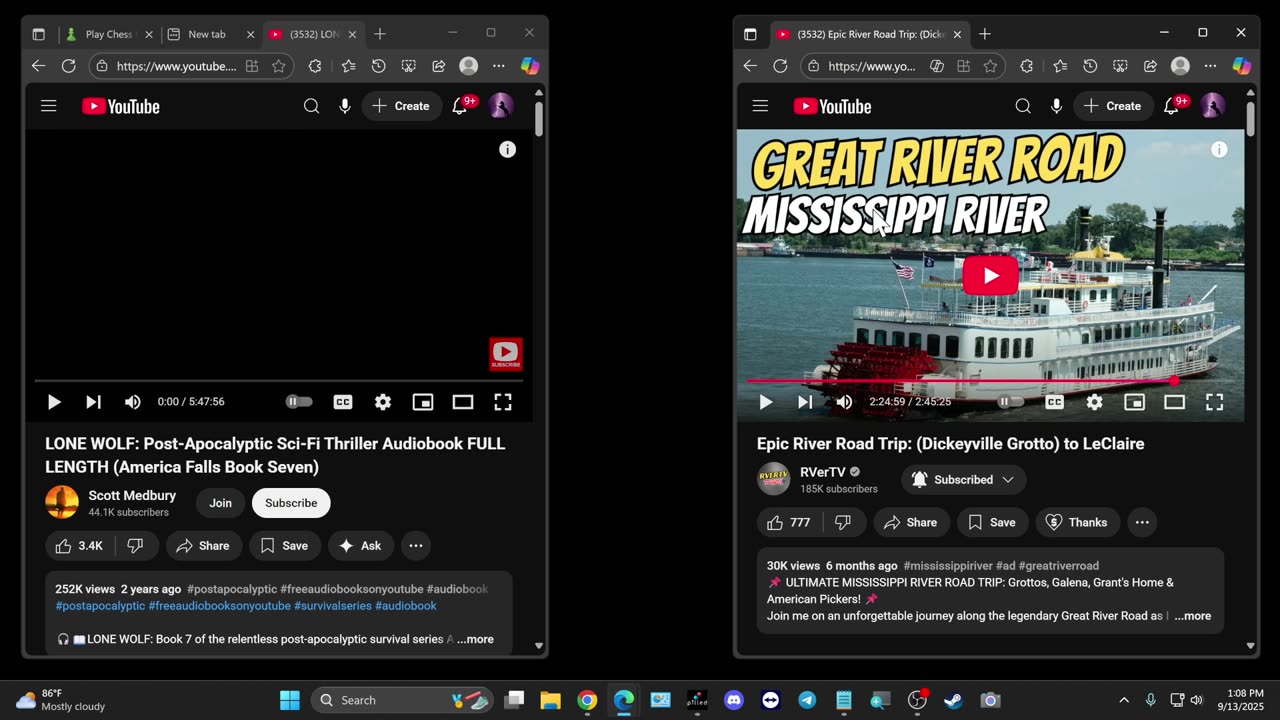This screenshot has height=720, width=1280.
Task: Click address bar in left Edge window
Action: (176, 66)
